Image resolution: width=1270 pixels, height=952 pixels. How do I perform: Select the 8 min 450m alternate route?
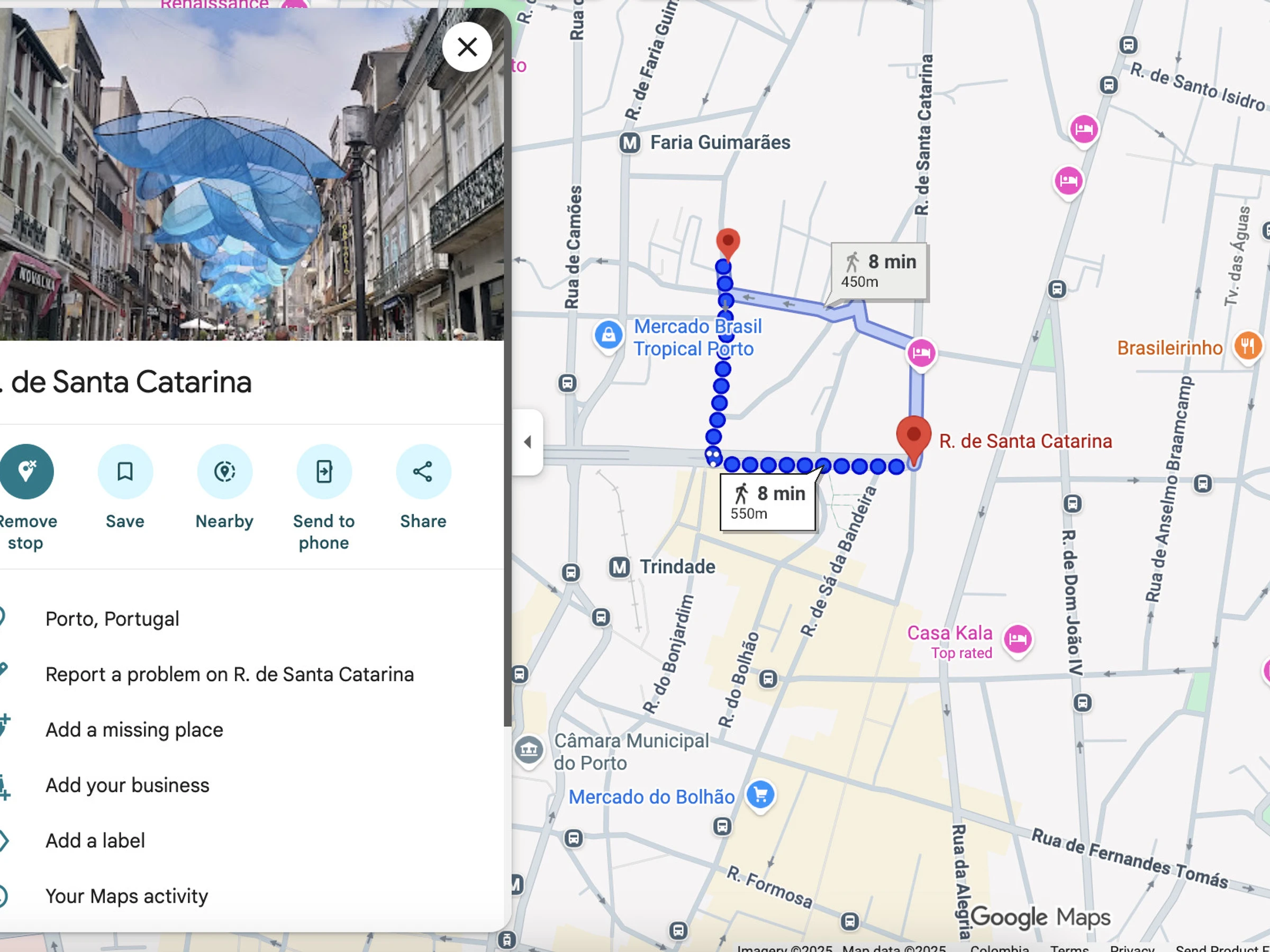pyautogui.click(x=879, y=271)
